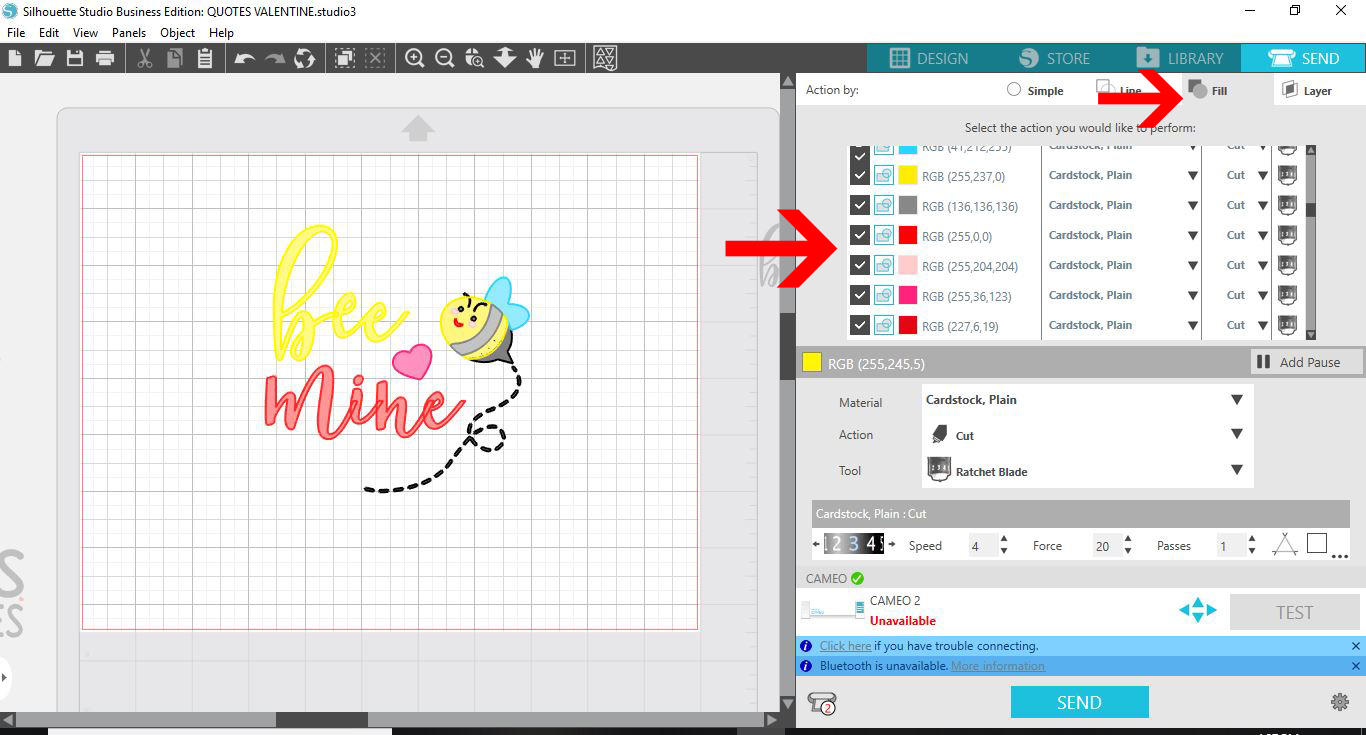This screenshot has width=1366, height=735.
Task: Disable the RGB (255,237,0) fill color row
Action: click(x=860, y=175)
